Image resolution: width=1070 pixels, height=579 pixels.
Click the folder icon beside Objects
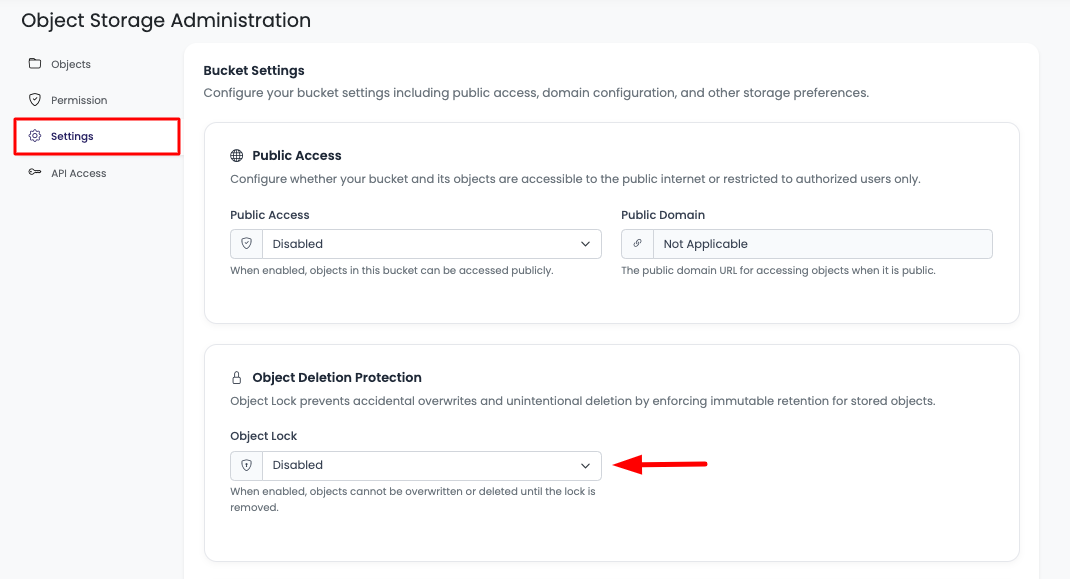coord(35,63)
